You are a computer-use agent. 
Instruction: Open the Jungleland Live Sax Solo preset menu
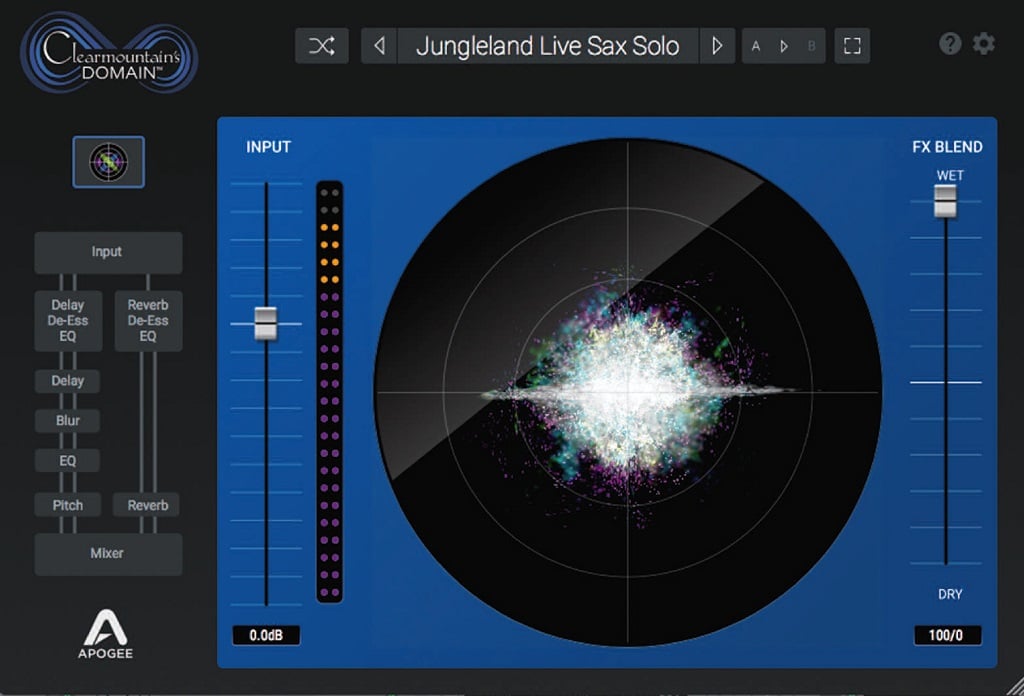[x=548, y=46]
